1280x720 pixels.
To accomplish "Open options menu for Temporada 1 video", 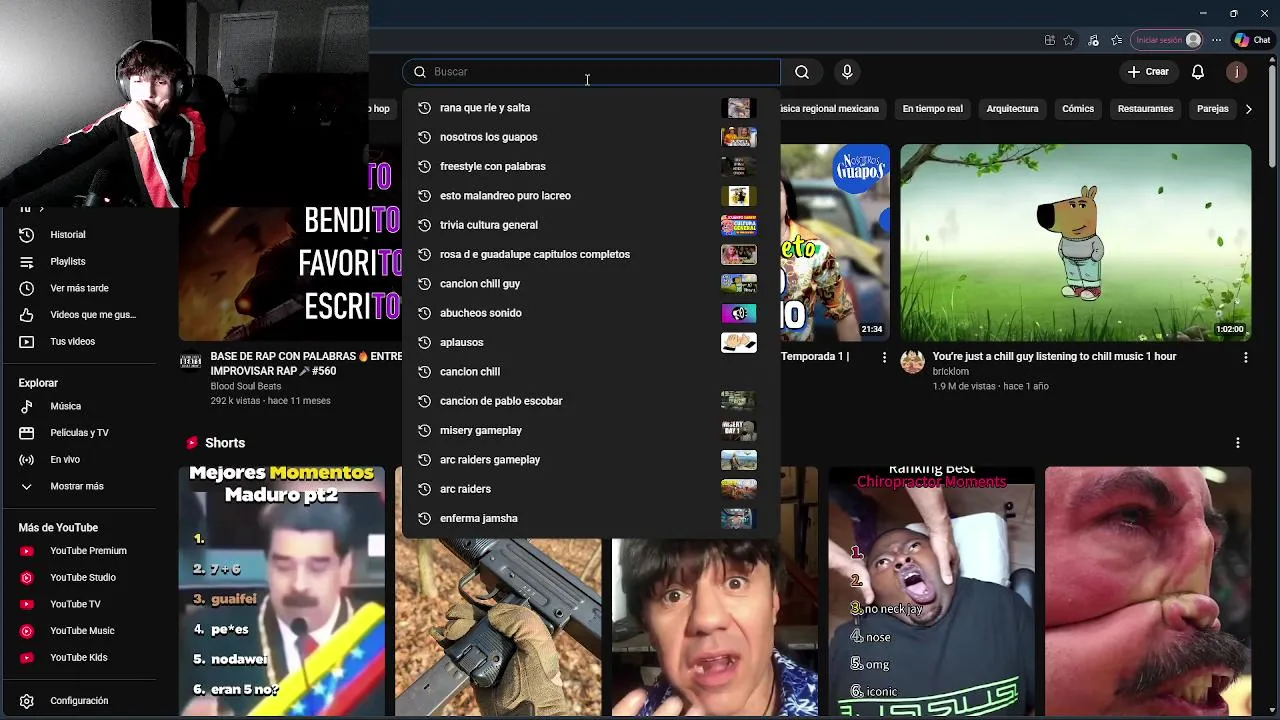I will (x=884, y=357).
